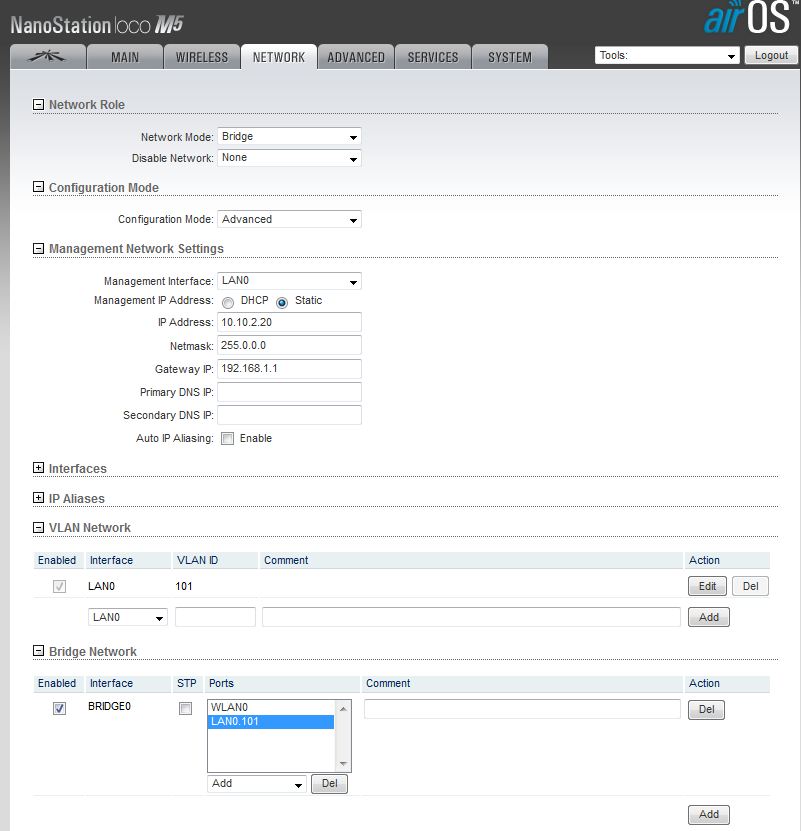The width and height of the screenshot is (801, 831).
Task: Collapse the Bridge Network section
Action: coord(38,651)
